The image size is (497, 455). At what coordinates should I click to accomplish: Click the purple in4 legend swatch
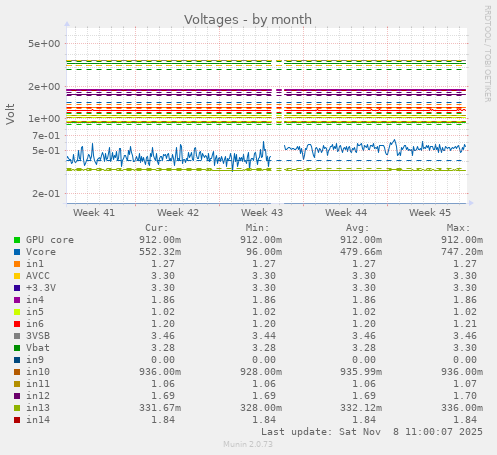(x=17, y=300)
